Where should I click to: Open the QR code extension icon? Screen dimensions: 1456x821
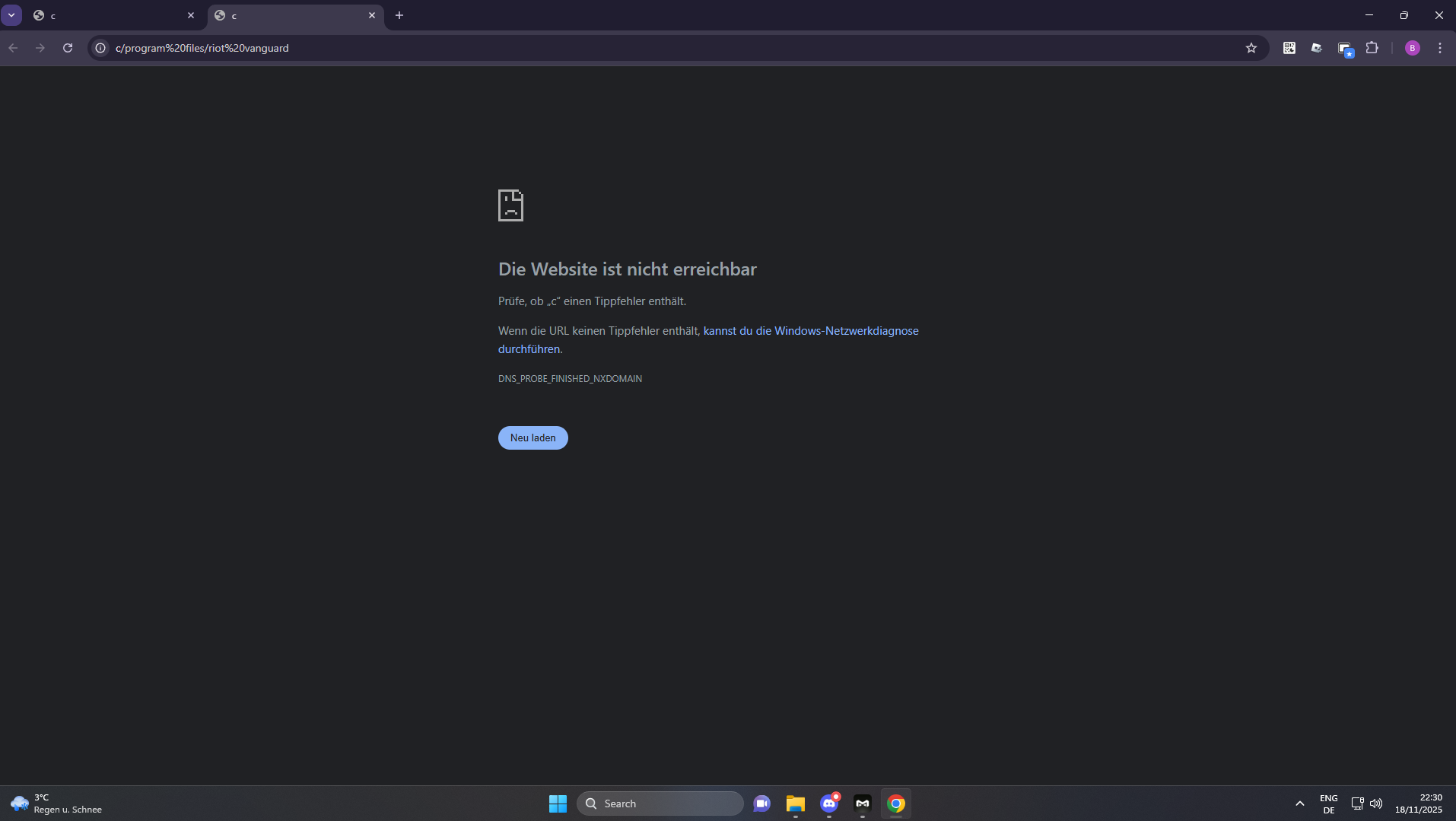coord(1289,48)
